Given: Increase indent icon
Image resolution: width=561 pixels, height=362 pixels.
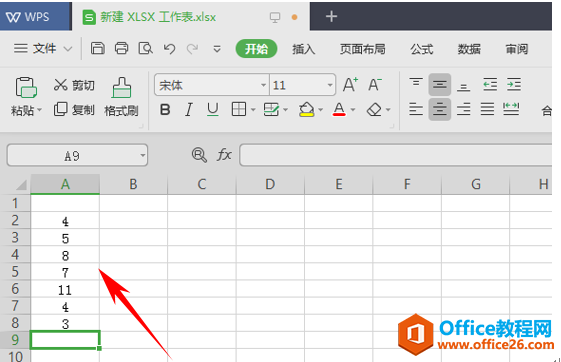Looking at the screenshot, I should coord(514,84).
